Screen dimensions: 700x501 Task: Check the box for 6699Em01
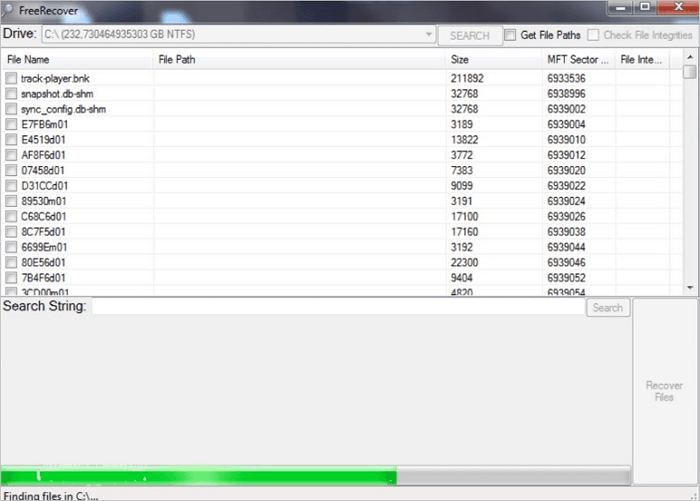[x=11, y=247]
